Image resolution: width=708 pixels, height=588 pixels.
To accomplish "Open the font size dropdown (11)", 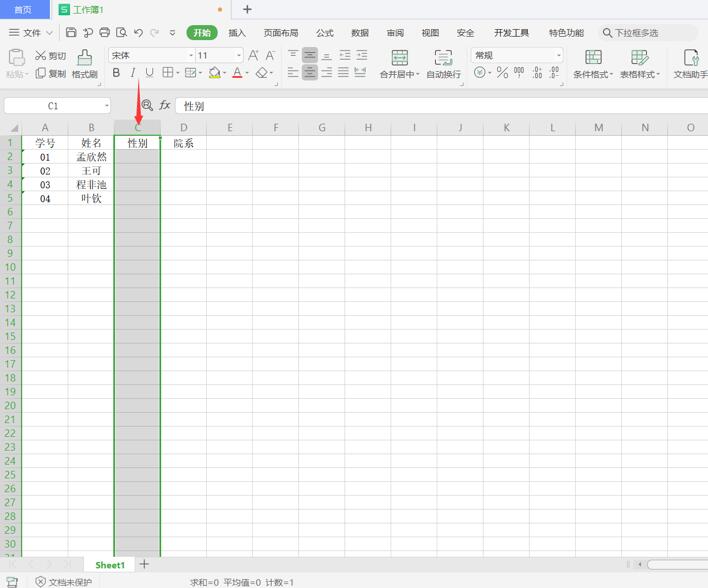I will click(238, 55).
